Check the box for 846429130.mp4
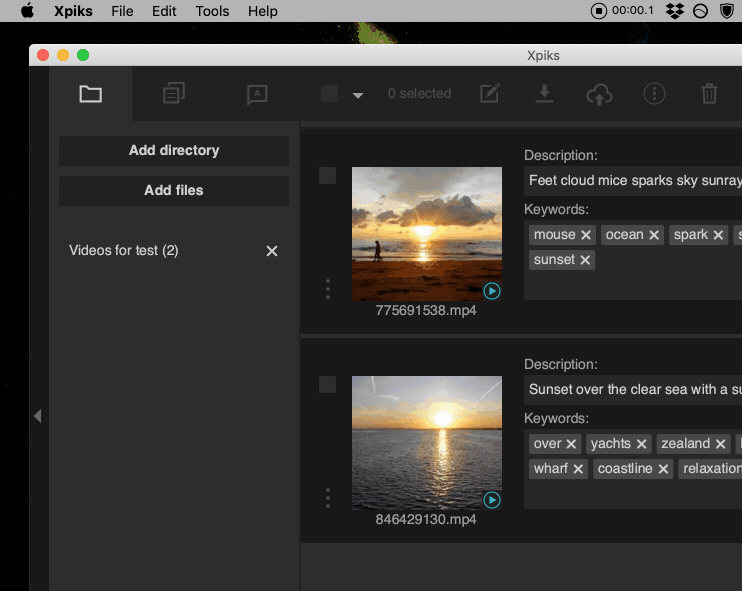Viewport: 742px width, 591px height. pos(327,385)
